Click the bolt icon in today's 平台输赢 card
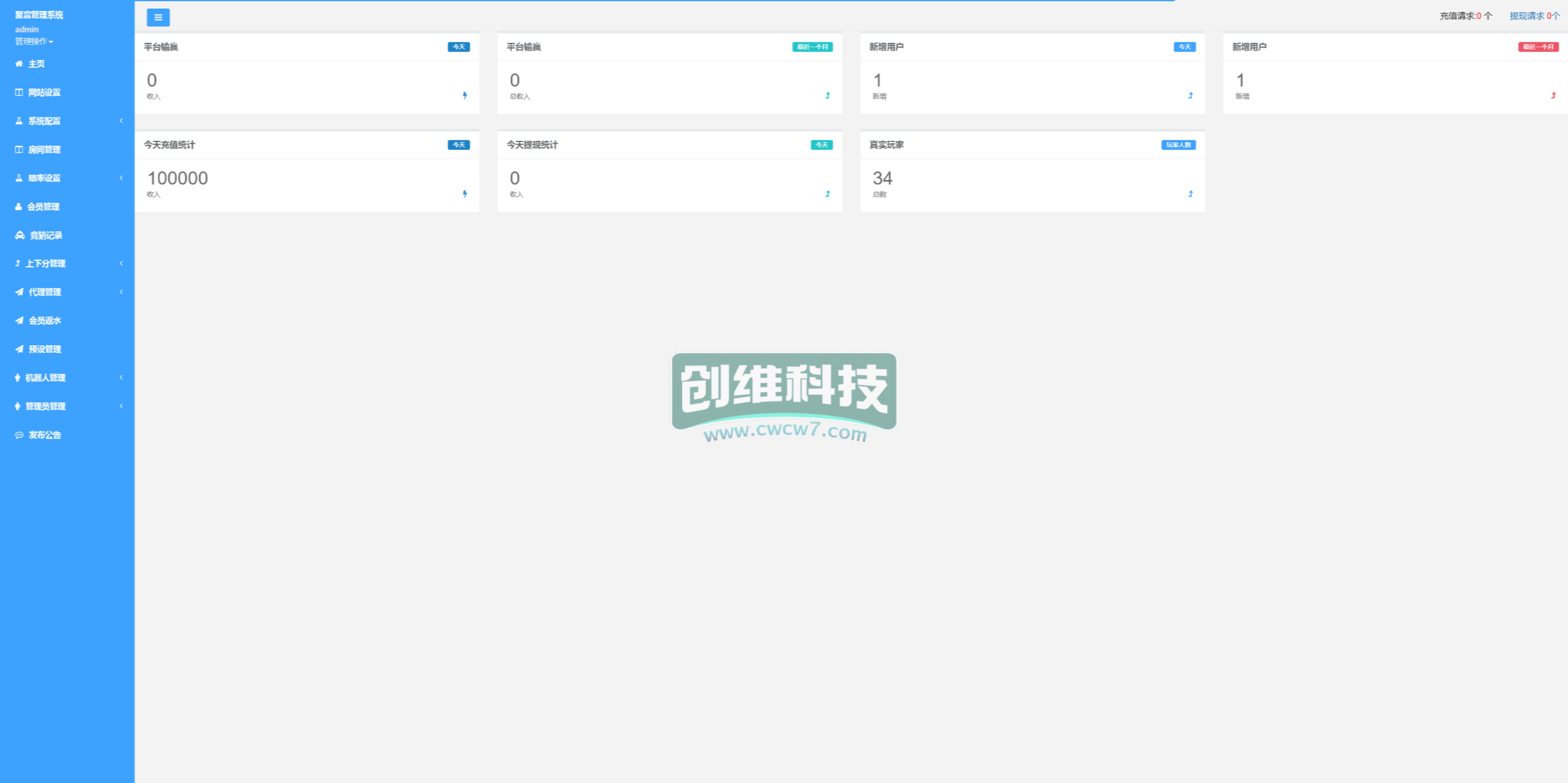1568x783 pixels. click(x=465, y=96)
